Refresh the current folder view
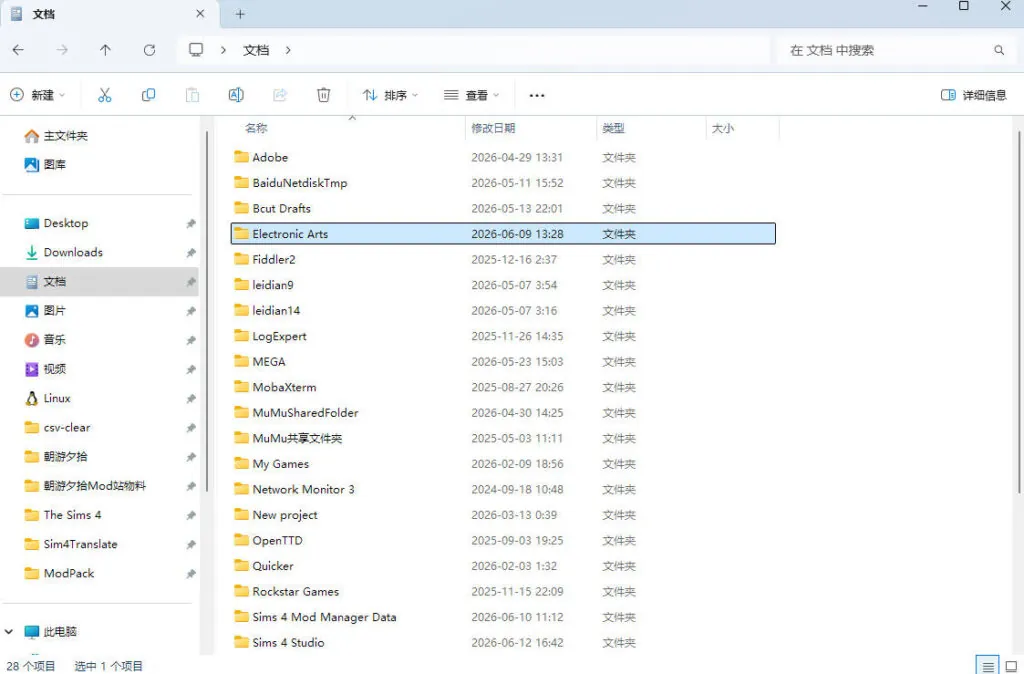 (x=150, y=50)
